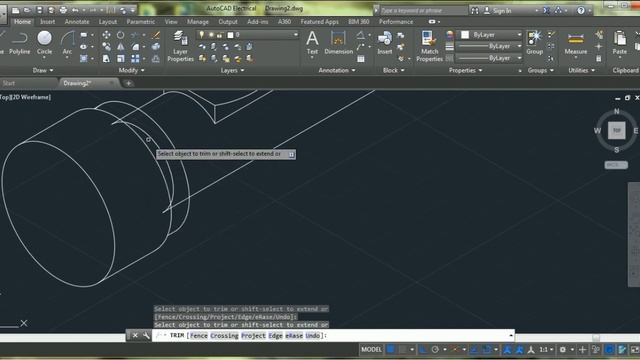Click the Move tool in Modify panel
This screenshot has width=640, height=360.
106,35
